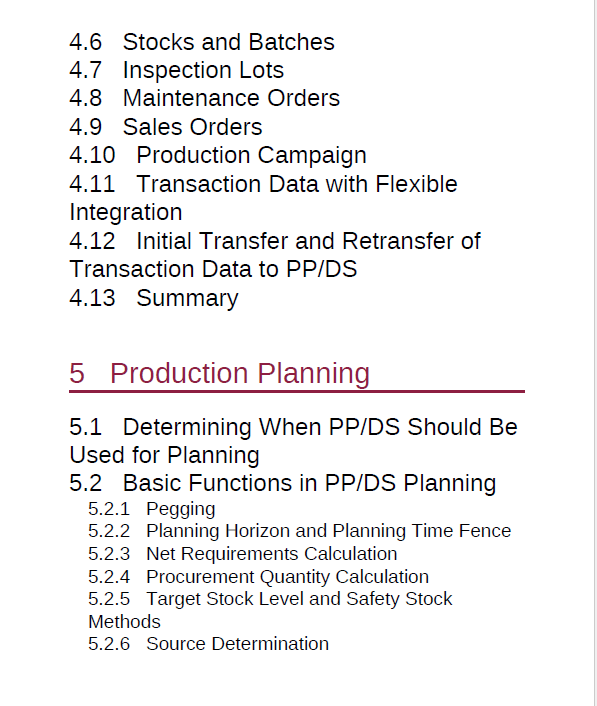Viewport: 597px width, 706px height.
Task: Open the 4.6 Stocks and Batches entry
Action: click(x=202, y=42)
